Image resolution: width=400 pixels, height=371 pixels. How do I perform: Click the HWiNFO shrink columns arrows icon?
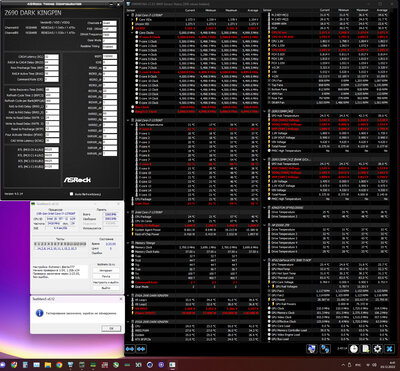pyautogui.click(x=141, y=349)
